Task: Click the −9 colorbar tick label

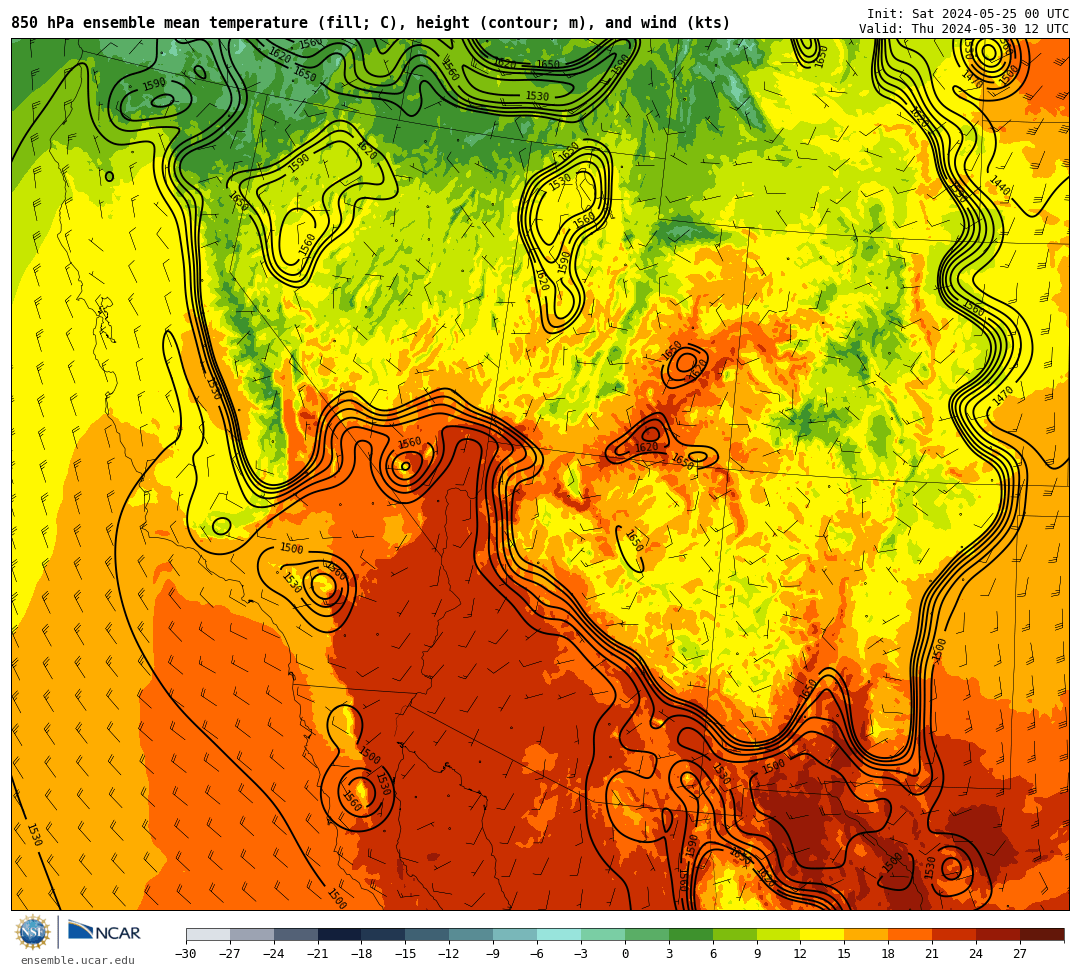Action: 493,954
